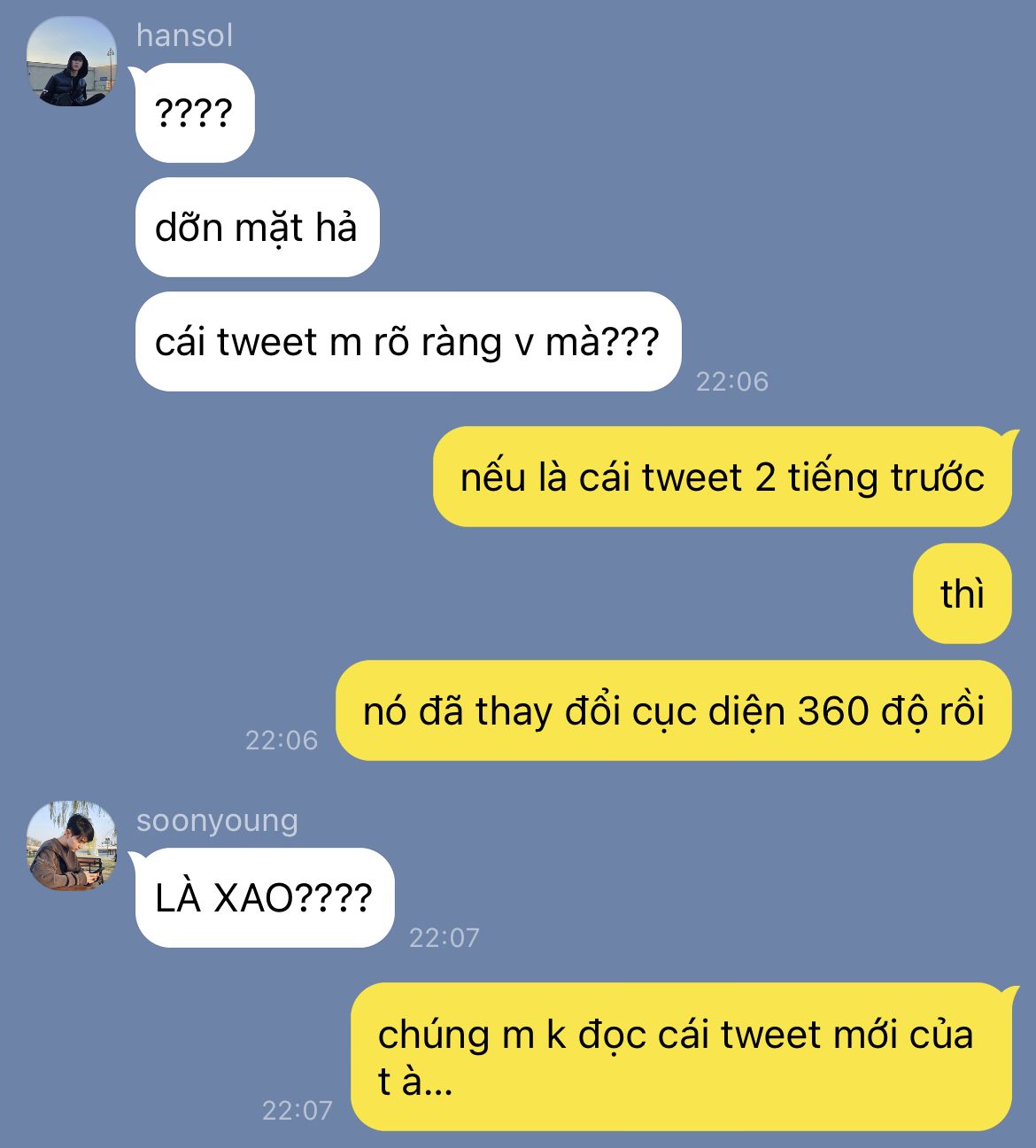Select the '????' message bubble
The height and width of the screenshot is (1148, 1036).
pos(195,113)
